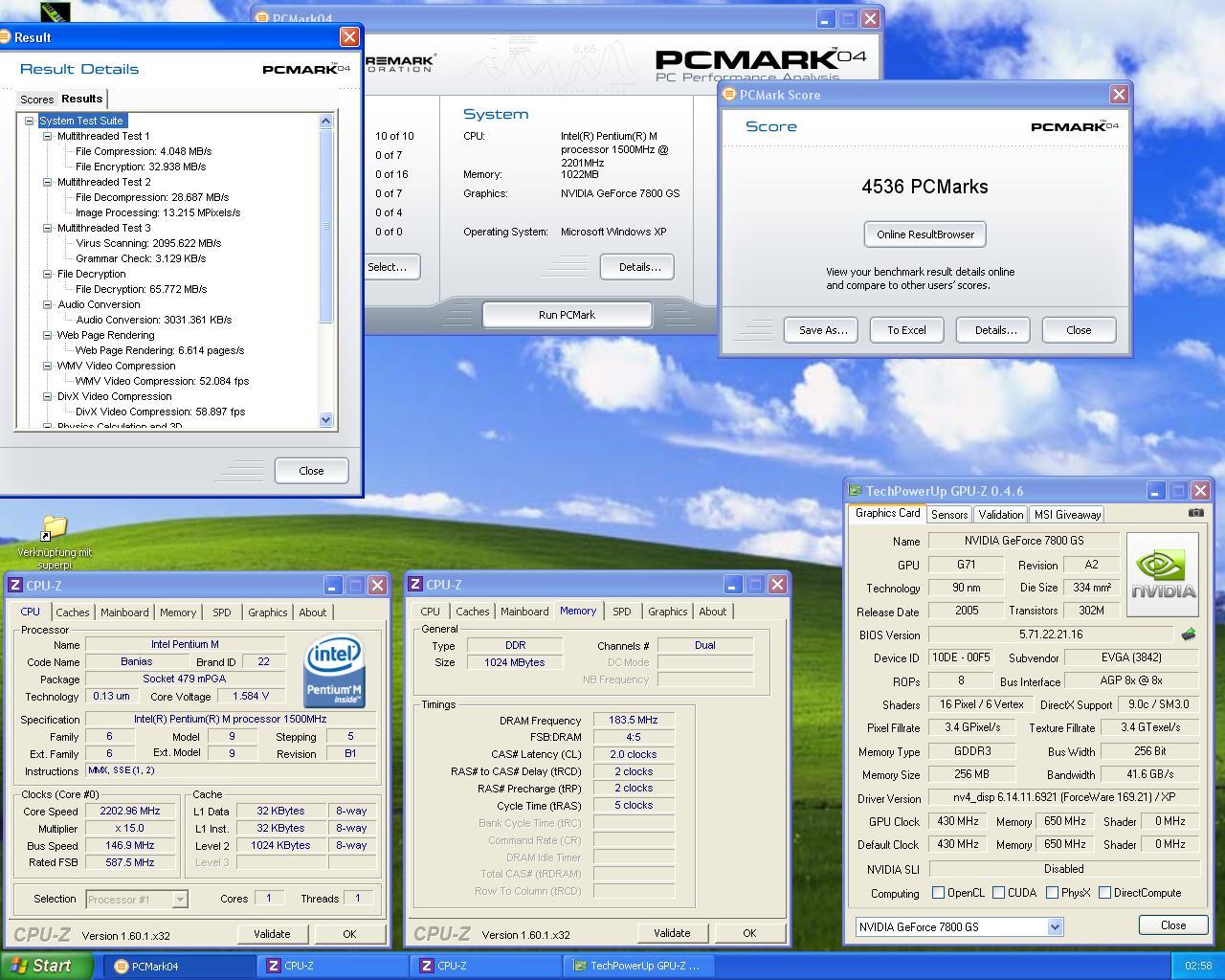Screen dimensions: 1225x980
Task: Collapse the Multithreaded Test 1 node
Action: (x=48, y=136)
